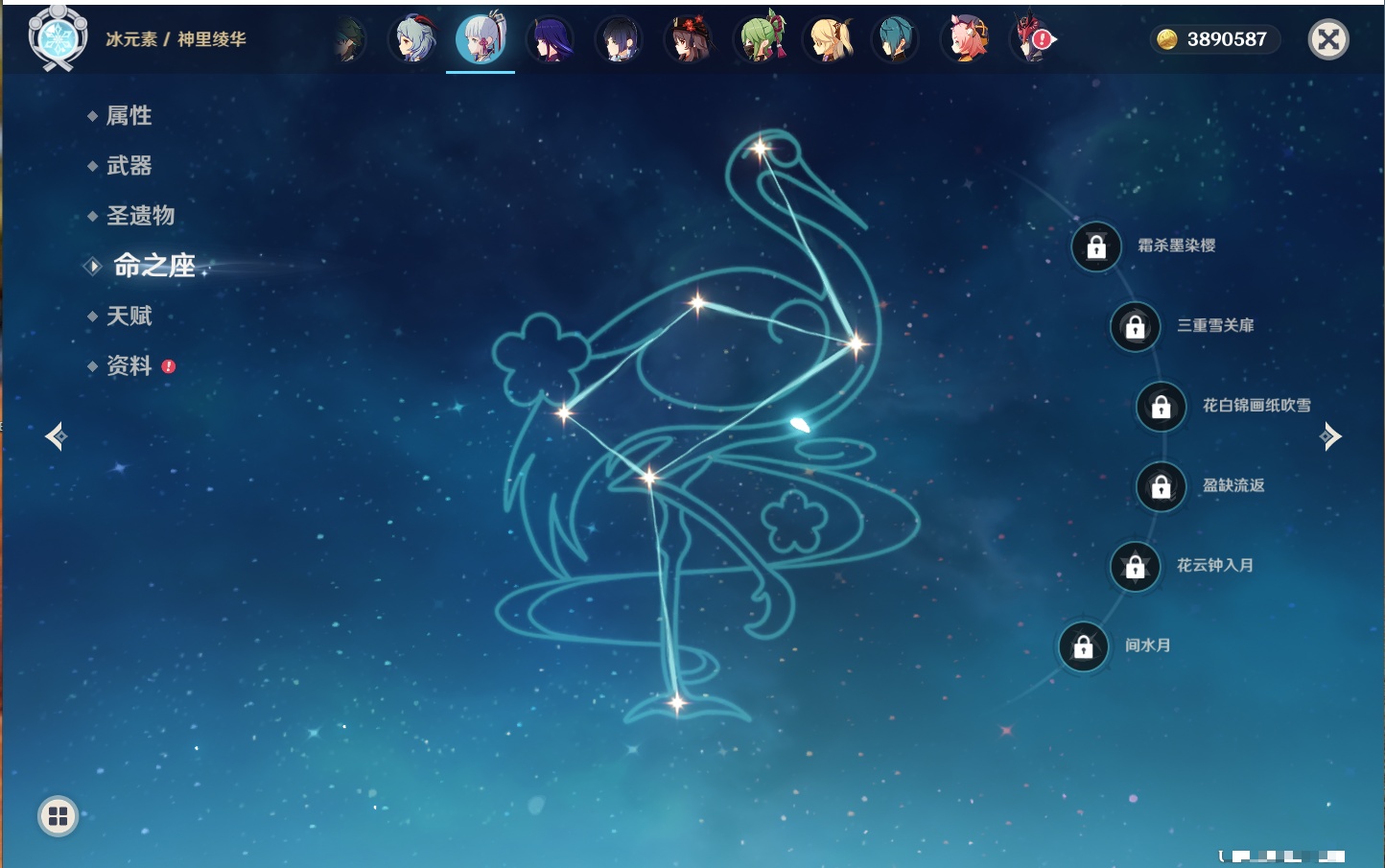The height and width of the screenshot is (868, 1385).
Task: Select the white-haired Kamisato Ayaka portrait
Action: pyautogui.click(x=481, y=39)
